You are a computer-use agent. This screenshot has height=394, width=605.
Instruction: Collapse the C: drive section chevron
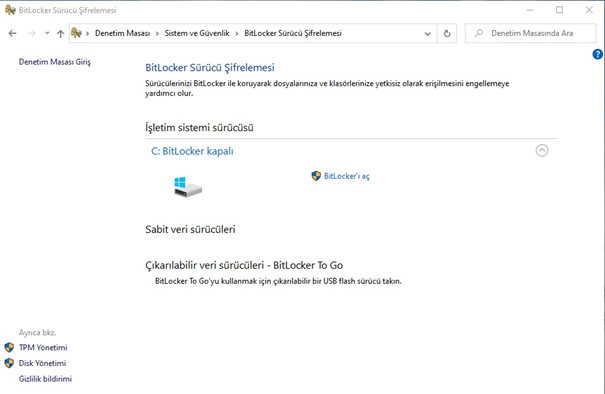542,150
